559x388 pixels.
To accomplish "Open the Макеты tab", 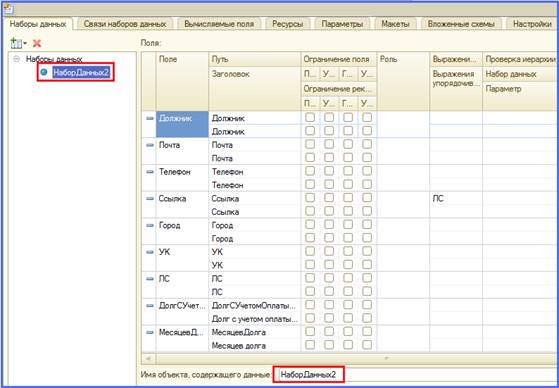I will [x=395, y=24].
